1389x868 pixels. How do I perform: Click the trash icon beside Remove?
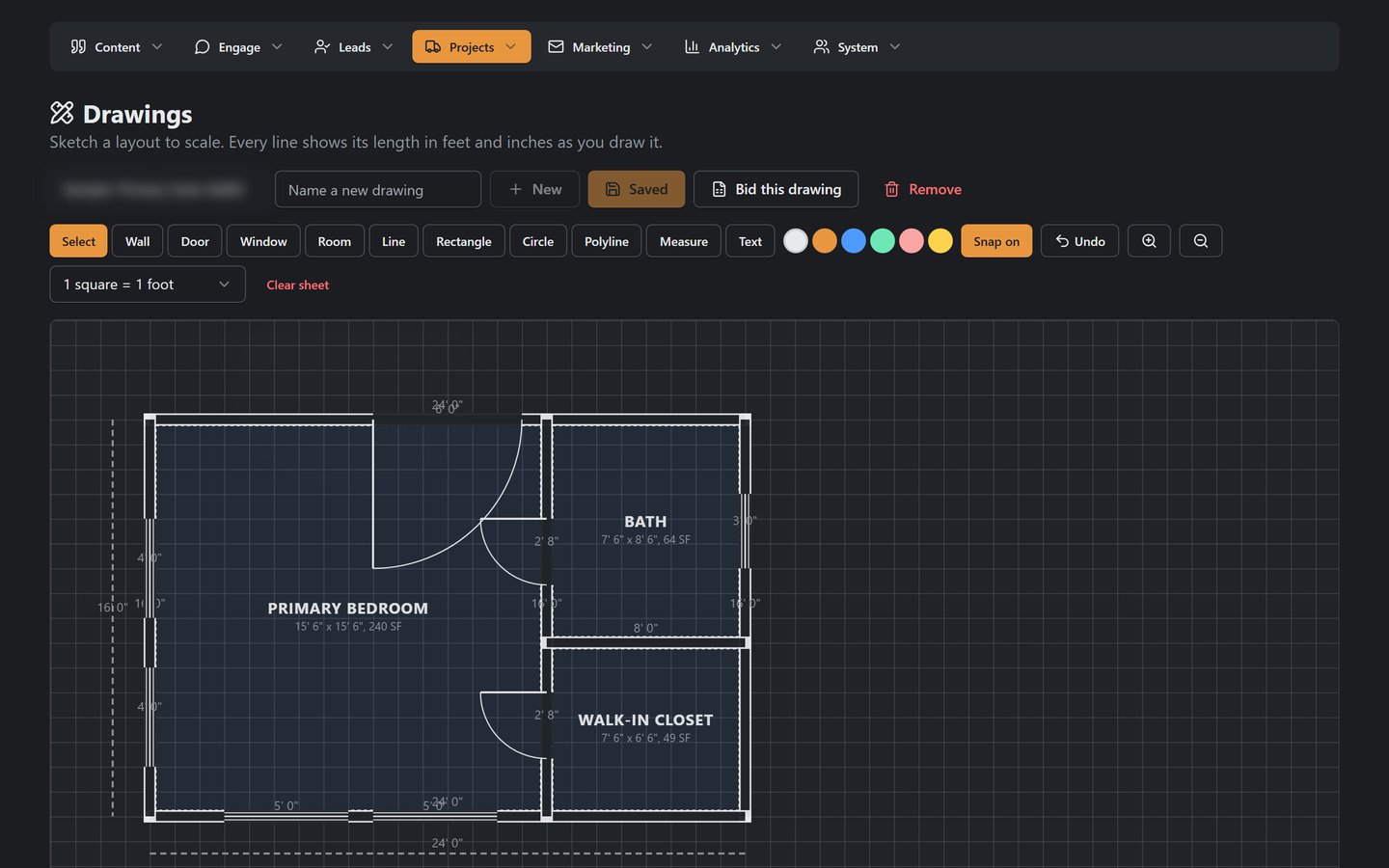point(892,189)
